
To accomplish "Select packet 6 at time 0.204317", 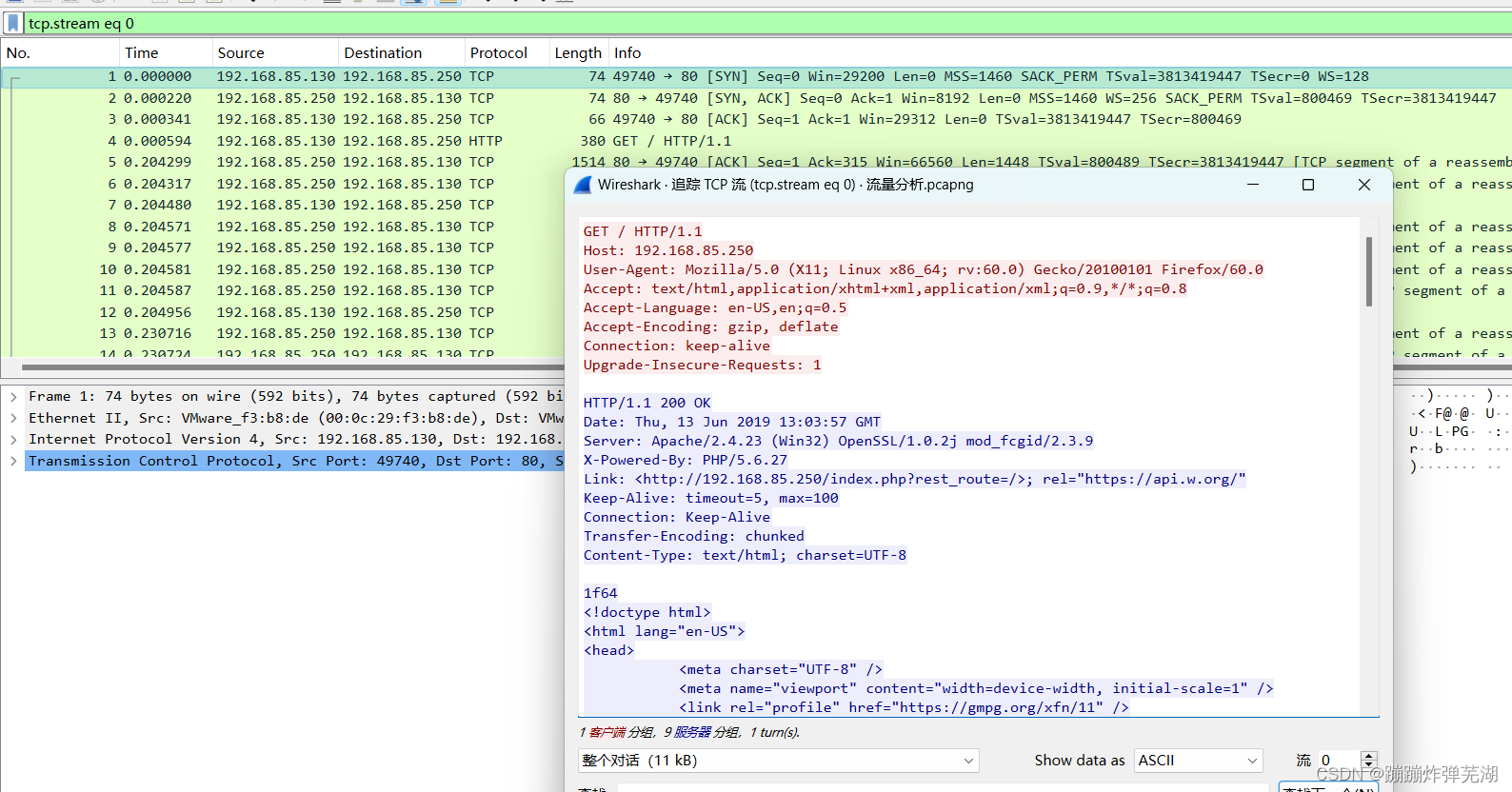I will tap(283, 184).
